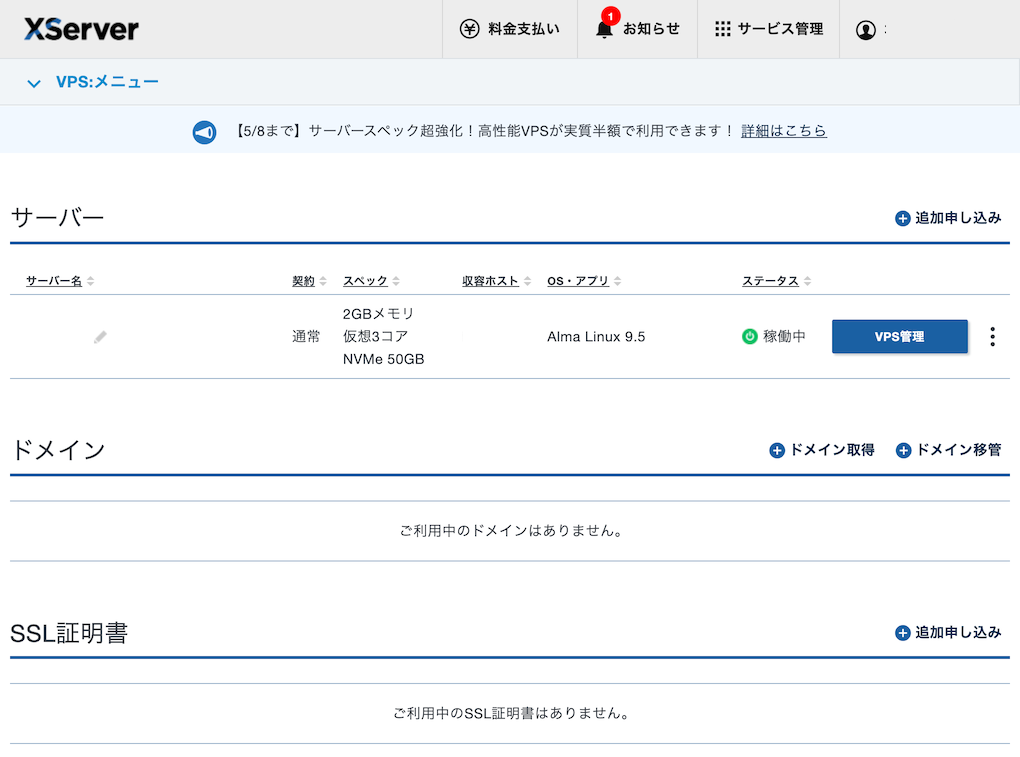Sort by サーバー名 column
The image size is (1020, 757).
[60, 281]
